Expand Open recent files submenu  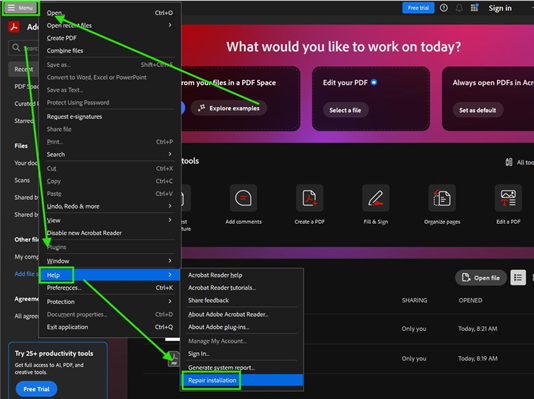tap(110, 25)
